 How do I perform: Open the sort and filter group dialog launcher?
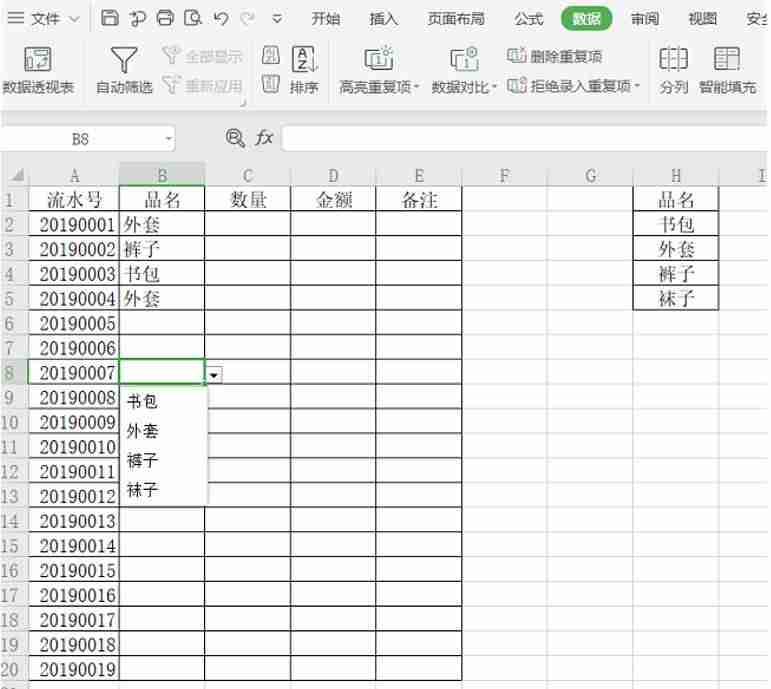(x=242, y=103)
